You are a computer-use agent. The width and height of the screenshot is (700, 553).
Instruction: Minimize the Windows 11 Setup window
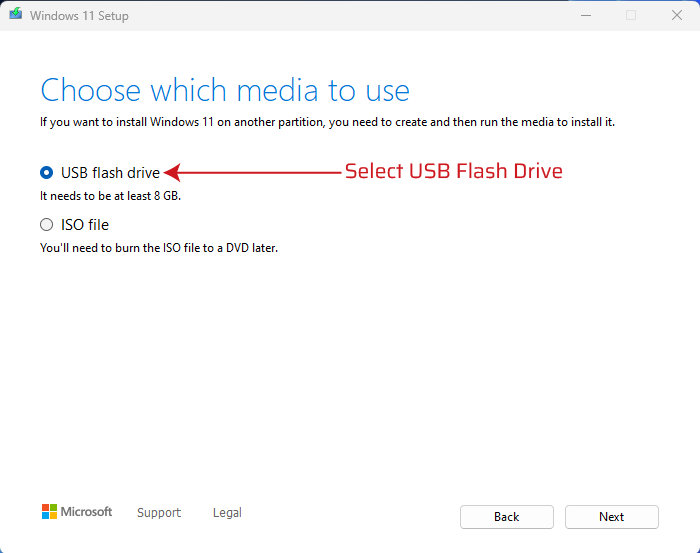click(x=586, y=16)
